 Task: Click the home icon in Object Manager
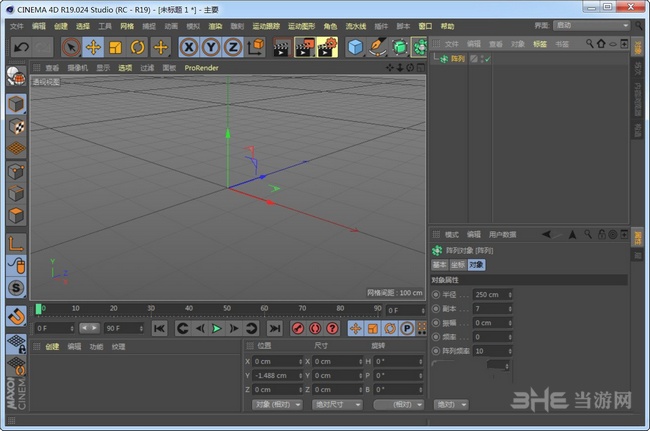pos(601,44)
